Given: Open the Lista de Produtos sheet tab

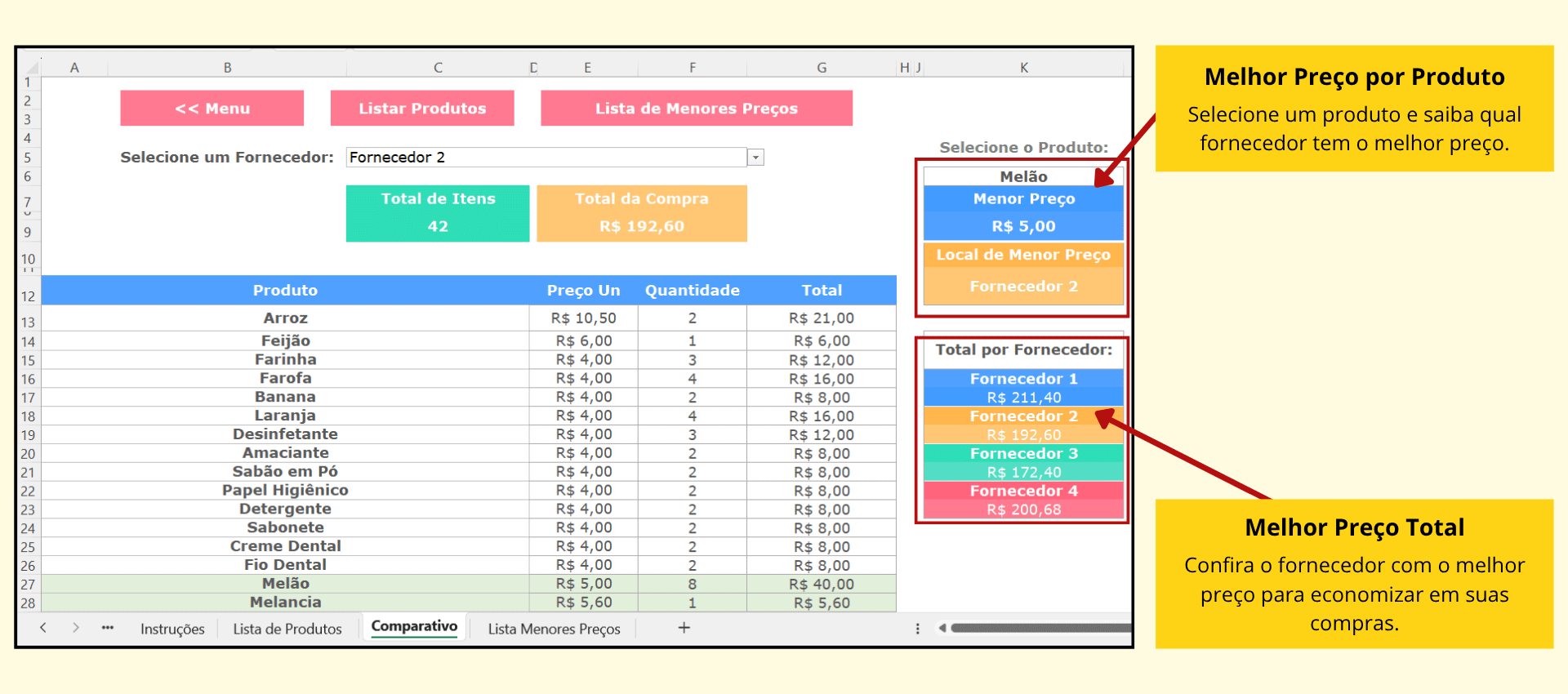Looking at the screenshot, I should coord(287,629).
